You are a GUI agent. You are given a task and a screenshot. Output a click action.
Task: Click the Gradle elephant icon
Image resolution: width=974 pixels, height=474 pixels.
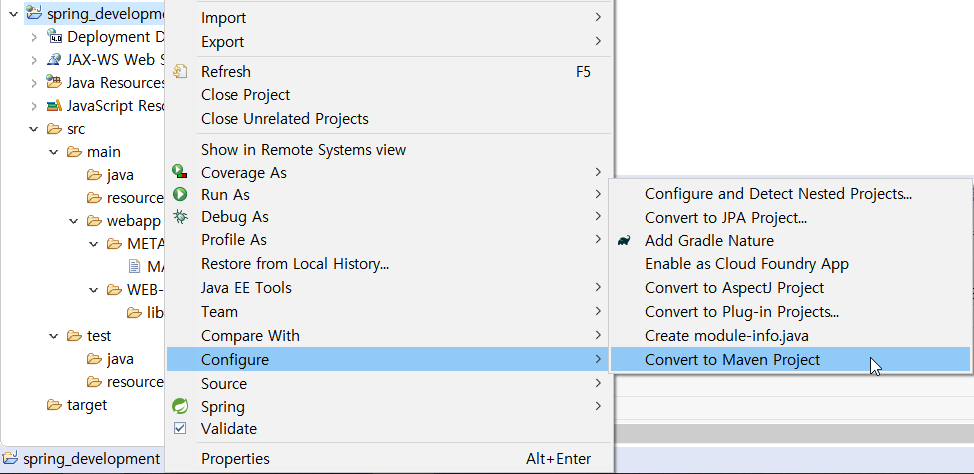[624, 241]
